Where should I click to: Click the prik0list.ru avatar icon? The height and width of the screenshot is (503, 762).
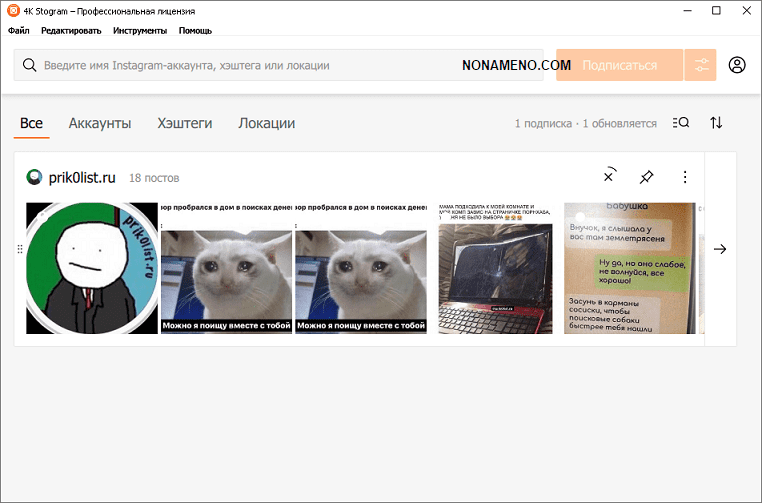point(35,177)
